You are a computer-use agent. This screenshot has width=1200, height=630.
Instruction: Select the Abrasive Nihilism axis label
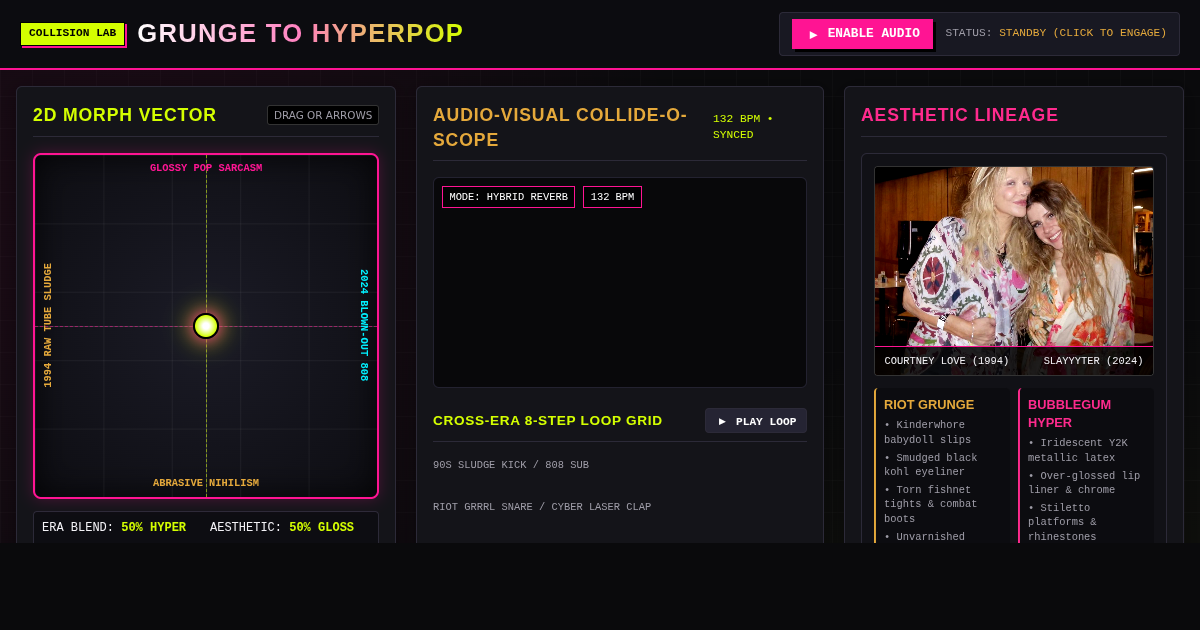pyautogui.click(x=206, y=483)
